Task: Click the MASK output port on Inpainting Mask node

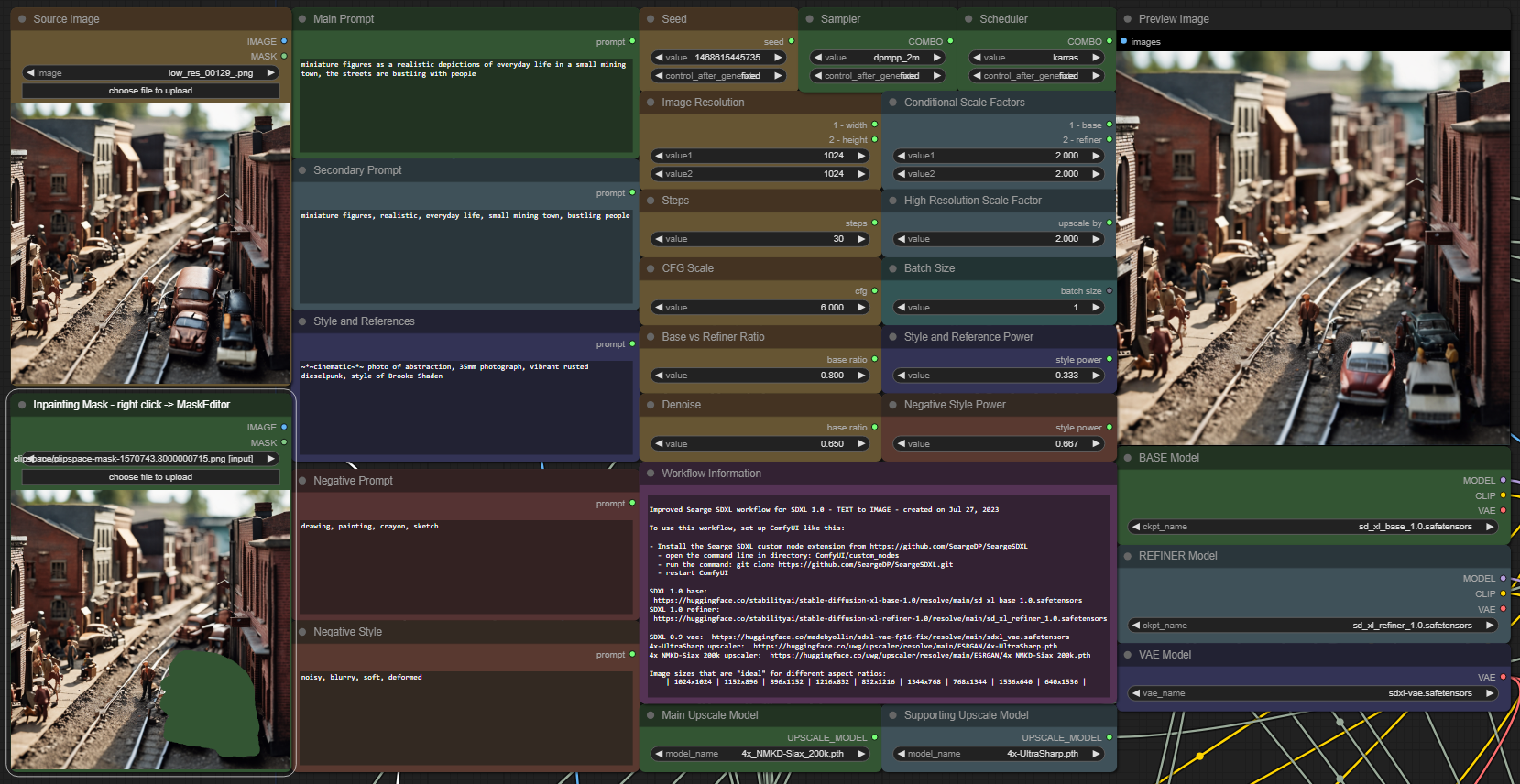Action: [x=284, y=442]
